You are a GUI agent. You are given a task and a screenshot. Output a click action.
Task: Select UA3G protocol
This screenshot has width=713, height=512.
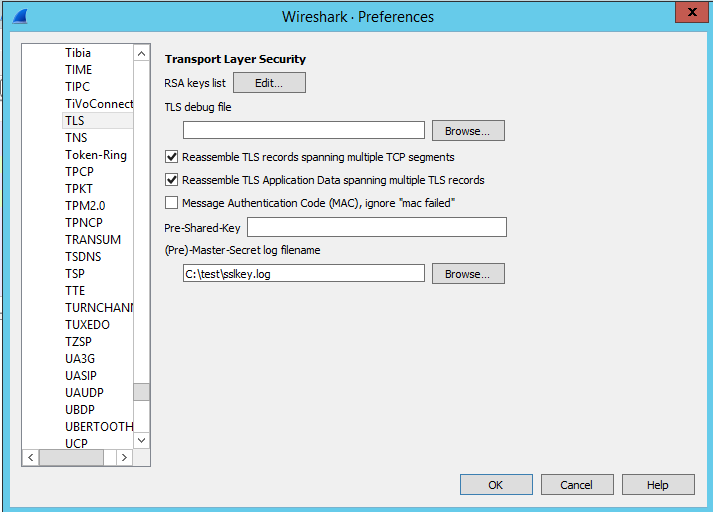[x=80, y=359]
